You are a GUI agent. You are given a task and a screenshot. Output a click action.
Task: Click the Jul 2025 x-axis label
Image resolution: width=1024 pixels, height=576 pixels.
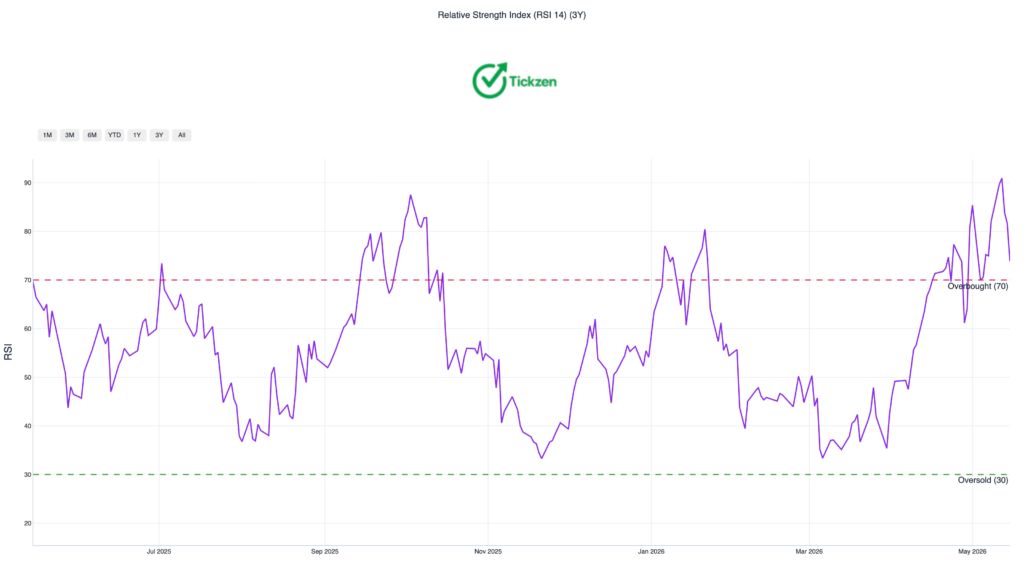pos(159,552)
